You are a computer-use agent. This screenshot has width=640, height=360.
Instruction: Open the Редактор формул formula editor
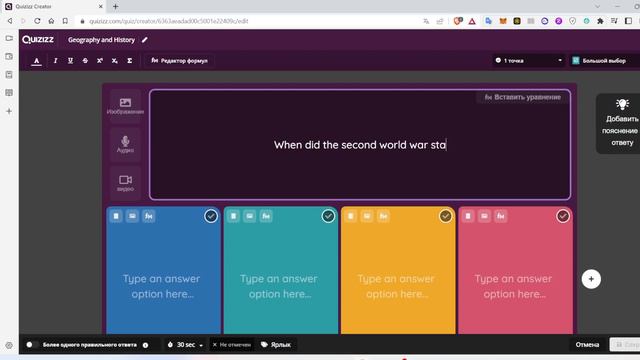click(179, 61)
